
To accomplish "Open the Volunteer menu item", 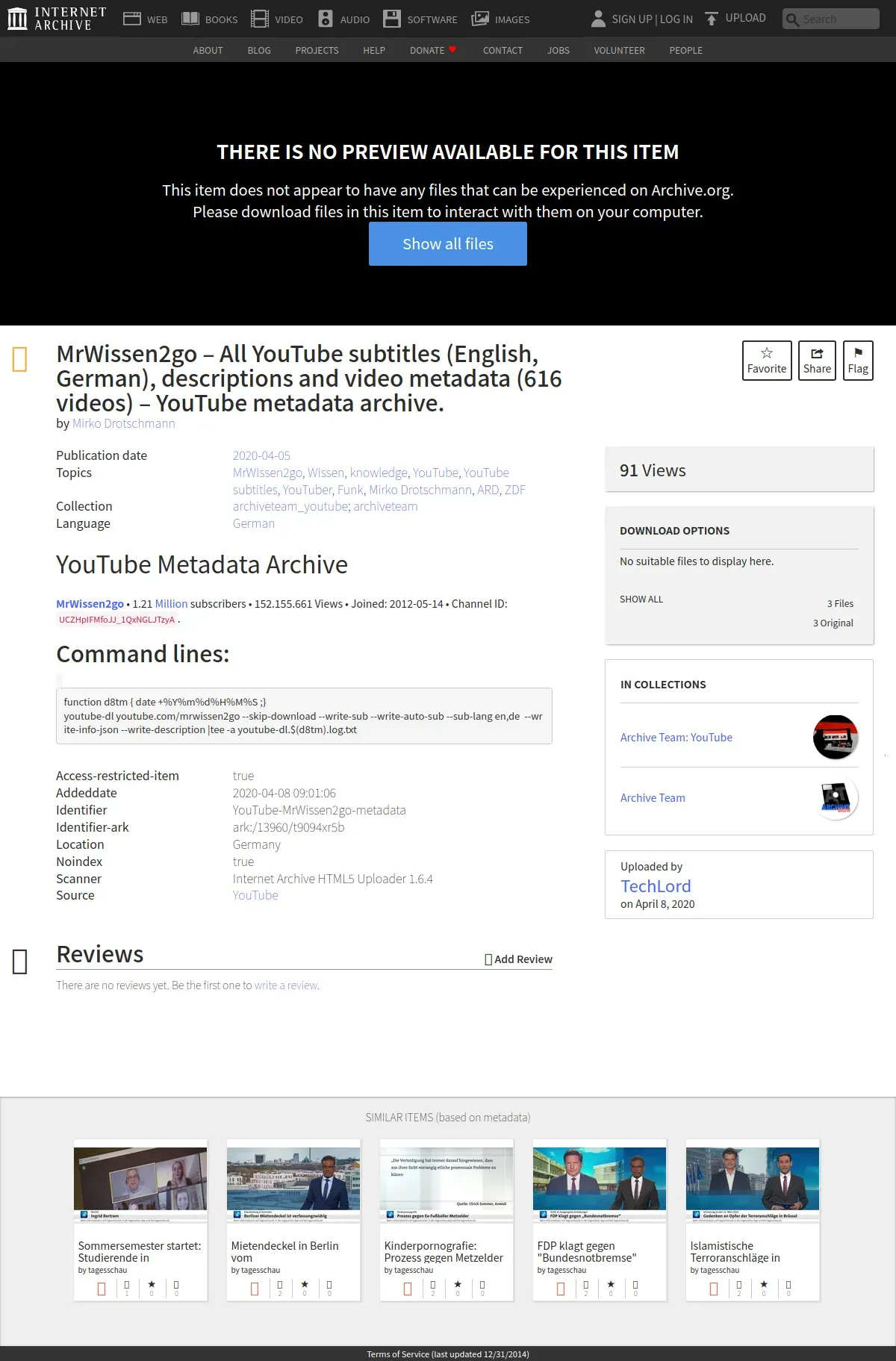I will 619,50.
